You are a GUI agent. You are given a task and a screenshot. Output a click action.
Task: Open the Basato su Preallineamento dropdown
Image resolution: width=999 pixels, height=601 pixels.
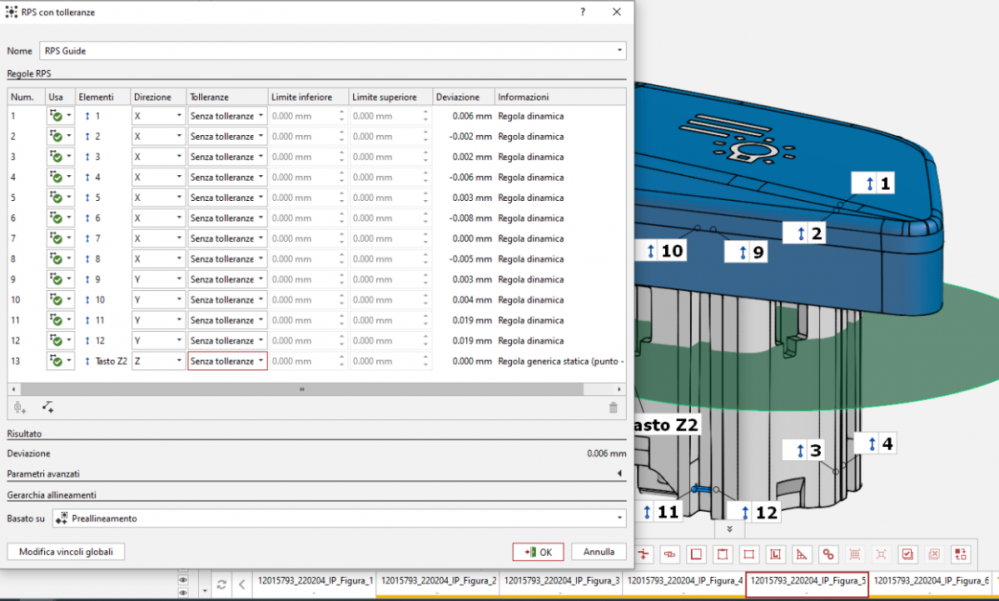pos(338,518)
